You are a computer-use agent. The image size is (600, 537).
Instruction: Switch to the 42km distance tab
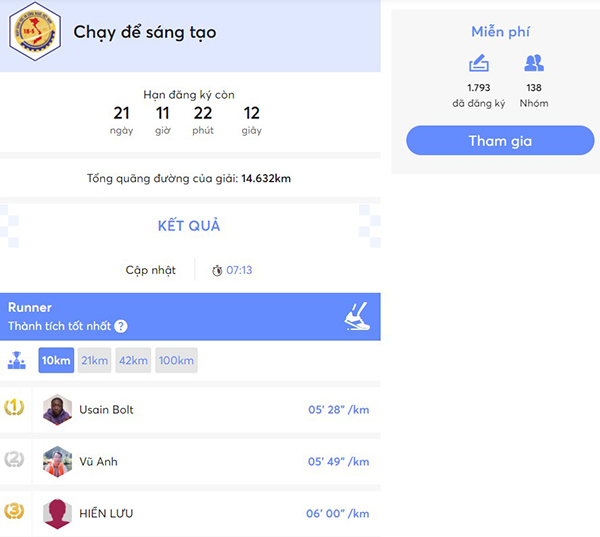coord(134,360)
